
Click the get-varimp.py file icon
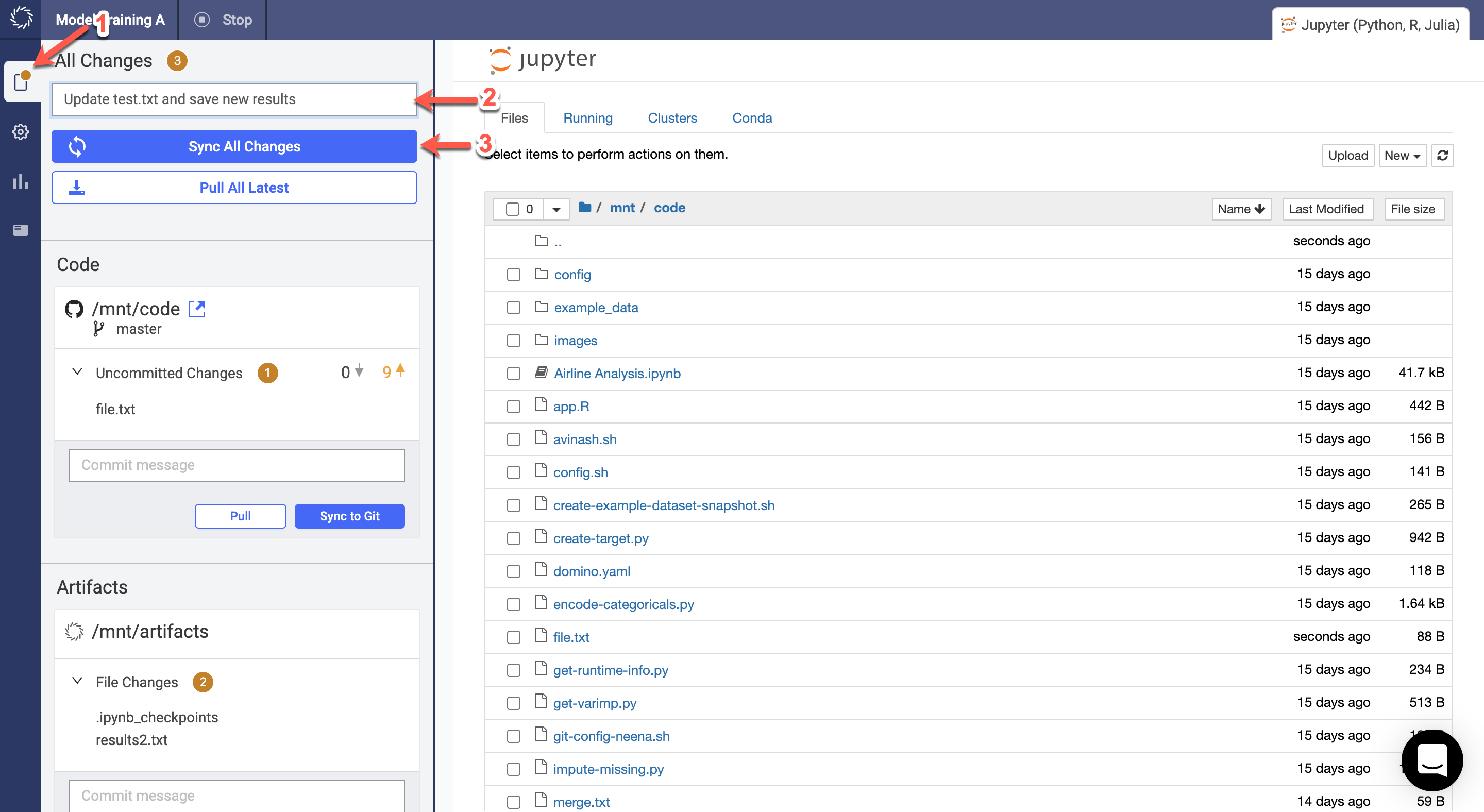[541, 701]
